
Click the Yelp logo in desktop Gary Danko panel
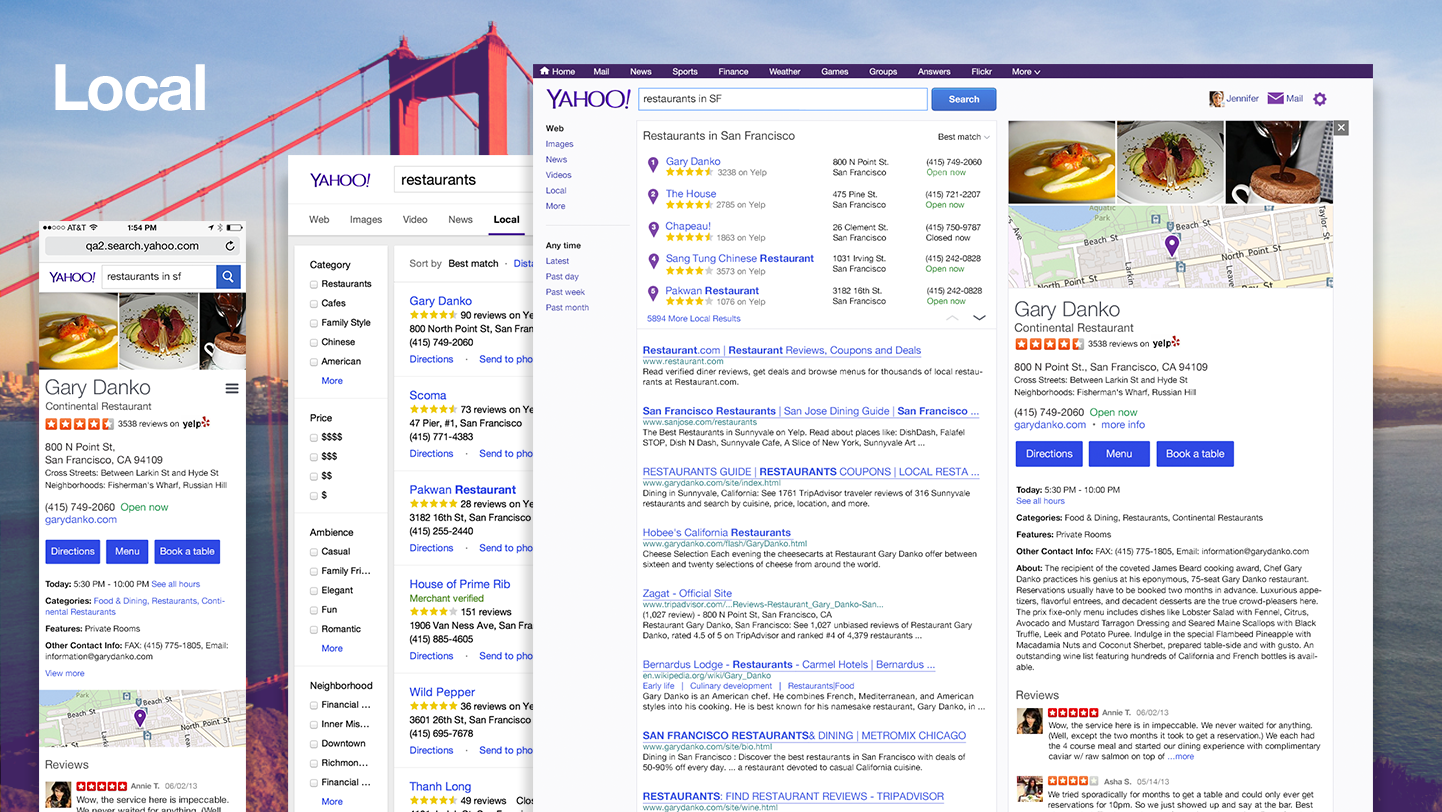pyautogui.click(x=1166, y=342)
